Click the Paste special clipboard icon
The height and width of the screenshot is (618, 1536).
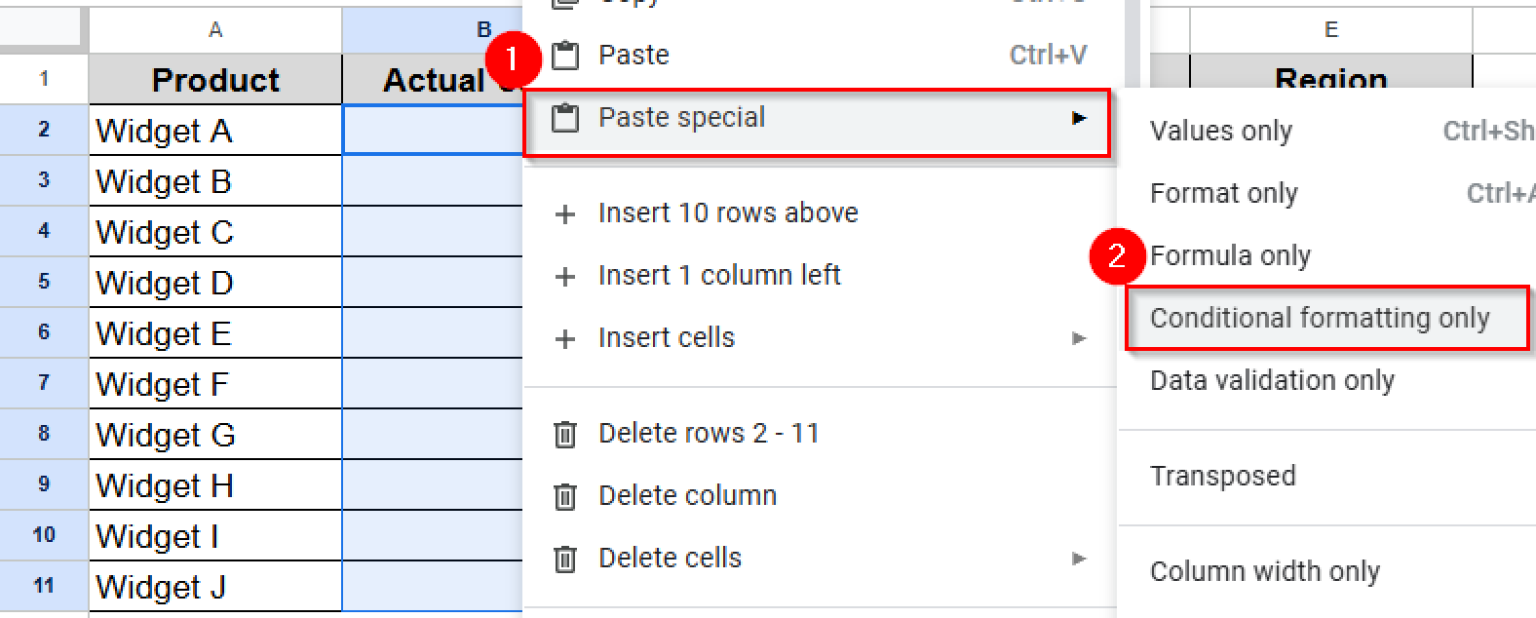[566, 119]
